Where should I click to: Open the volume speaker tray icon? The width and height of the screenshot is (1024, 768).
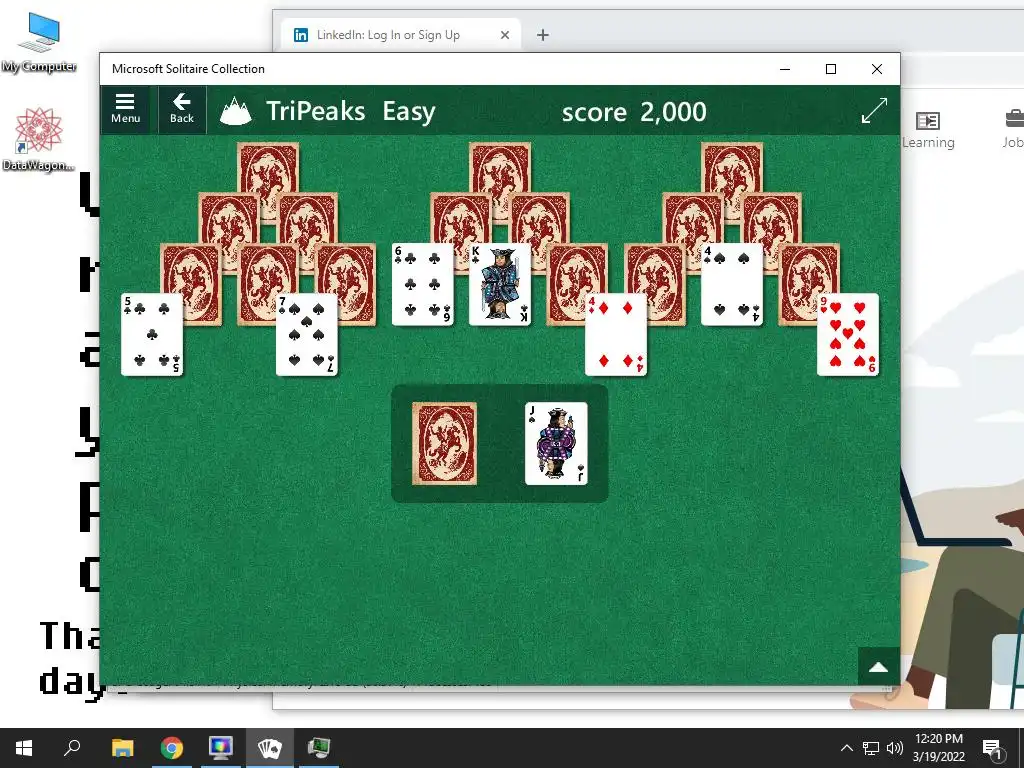coord(895,748)
